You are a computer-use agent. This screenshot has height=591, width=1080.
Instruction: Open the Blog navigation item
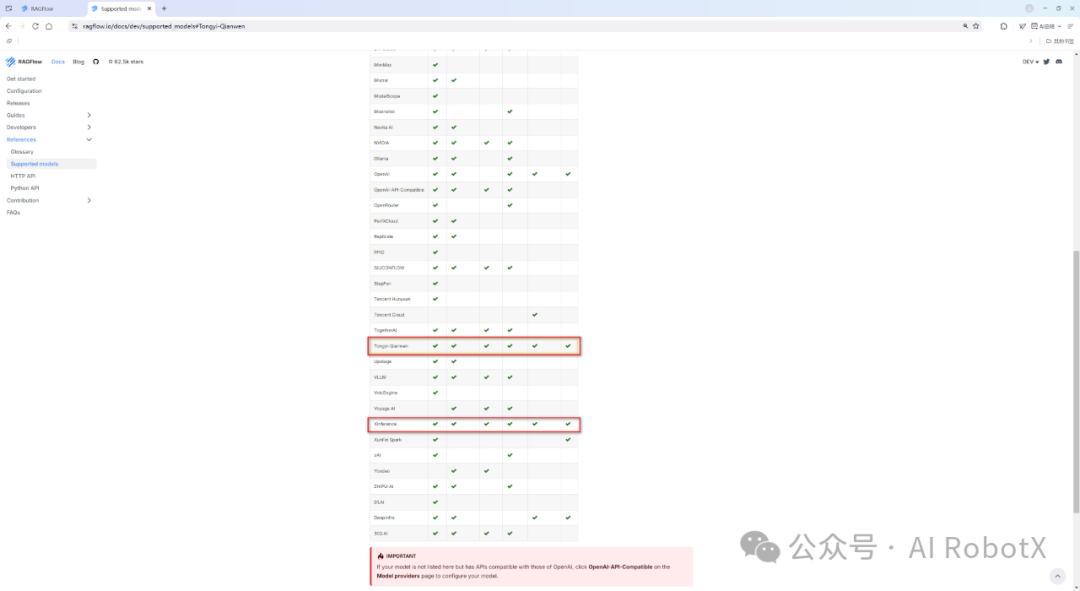click(x=79, y=62)
